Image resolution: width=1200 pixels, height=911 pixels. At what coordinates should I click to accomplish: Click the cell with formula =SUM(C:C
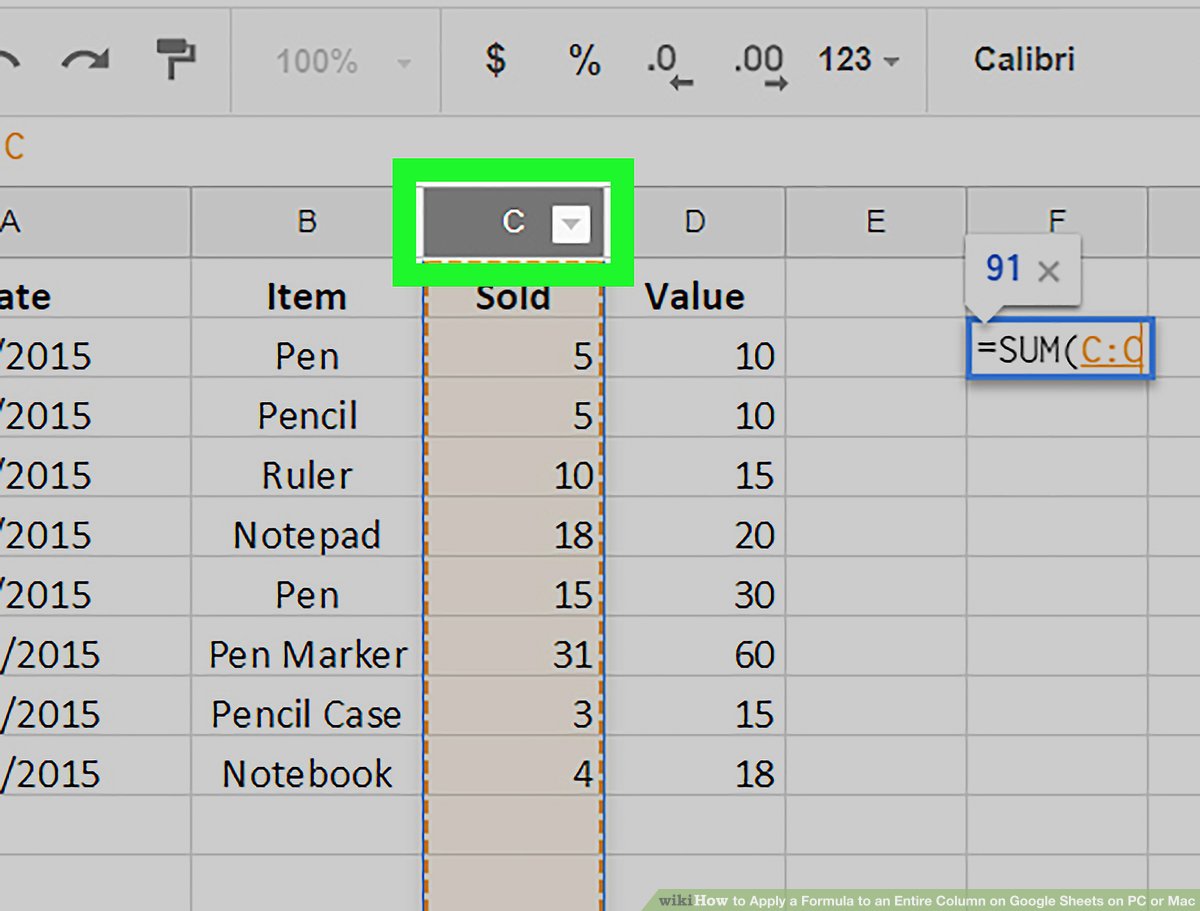point(1060,349)
